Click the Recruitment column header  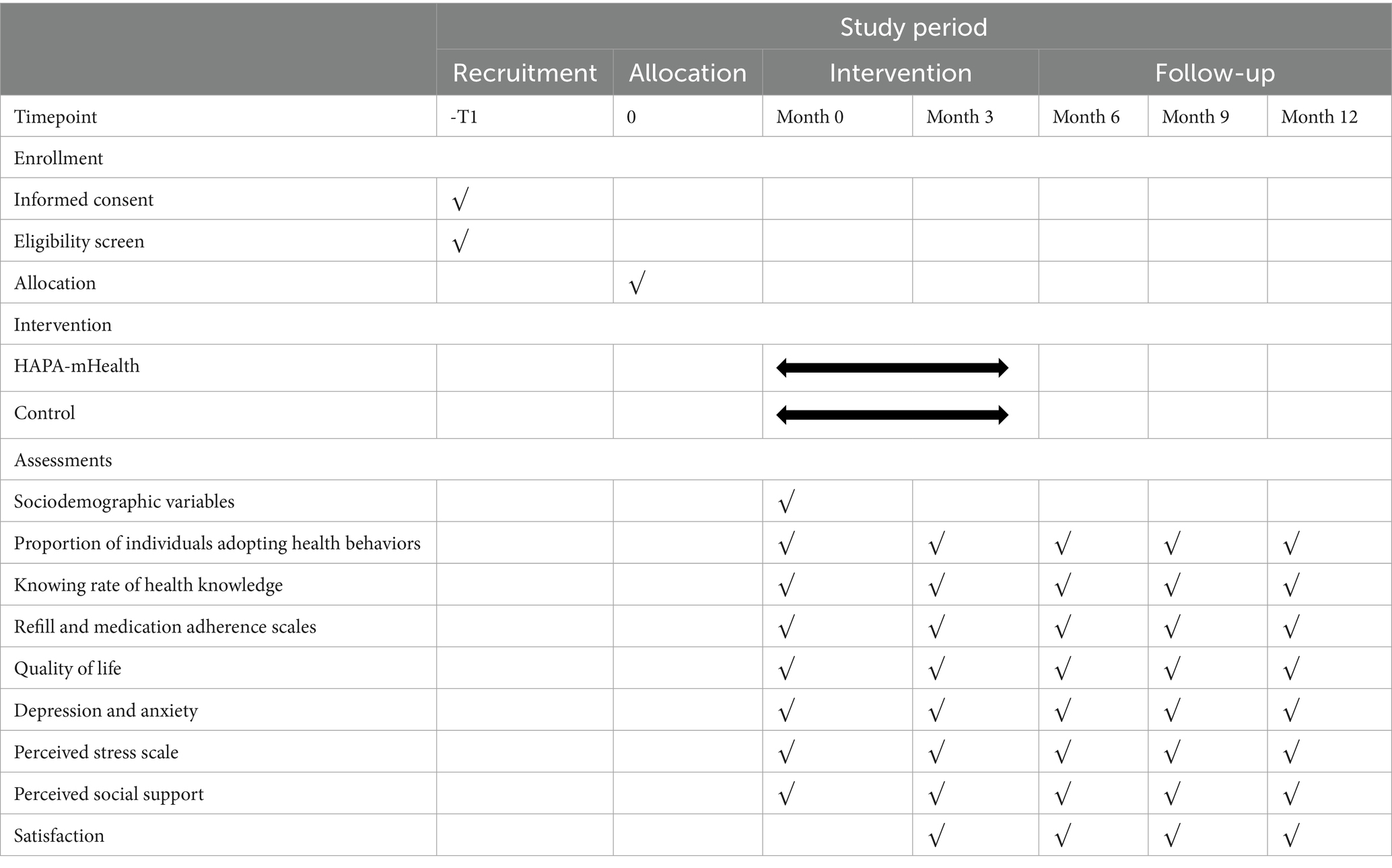(x=524, y=73)
